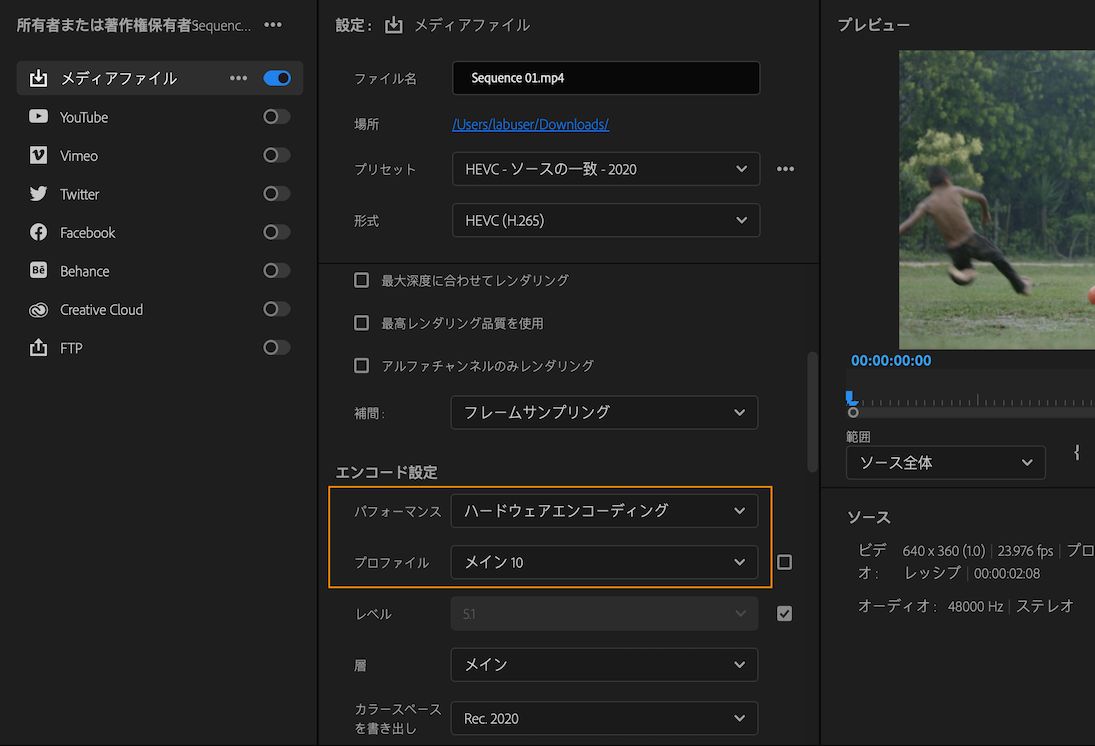Click the Creative Cloud icon
Image resolution: width=1095 pixels, height=746 pixels.
(x=38, y=309)
